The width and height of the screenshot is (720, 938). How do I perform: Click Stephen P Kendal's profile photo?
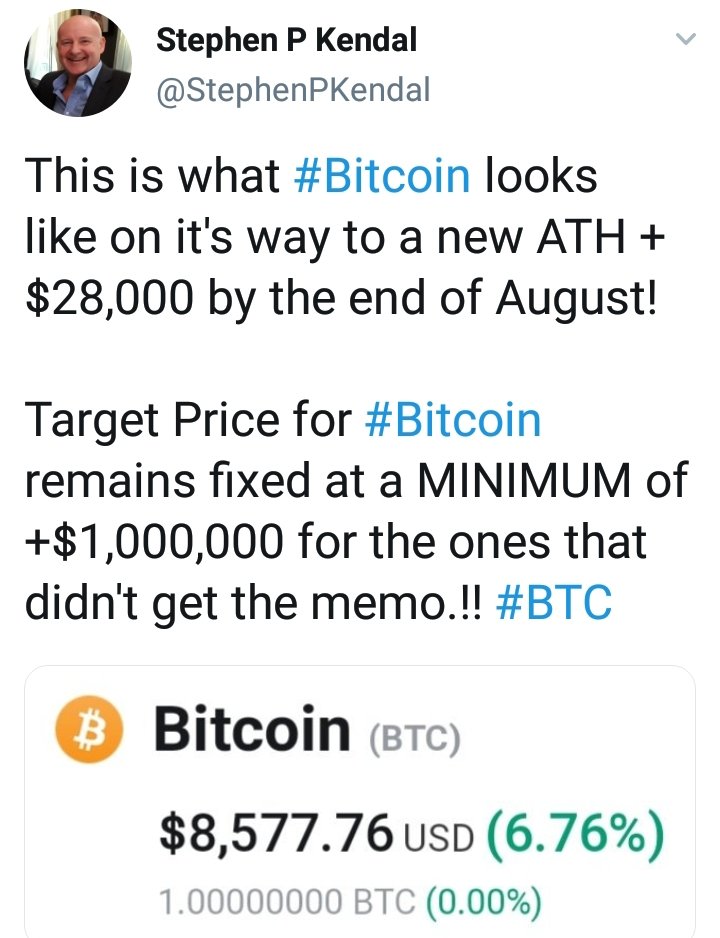click(x=77, y=66)
